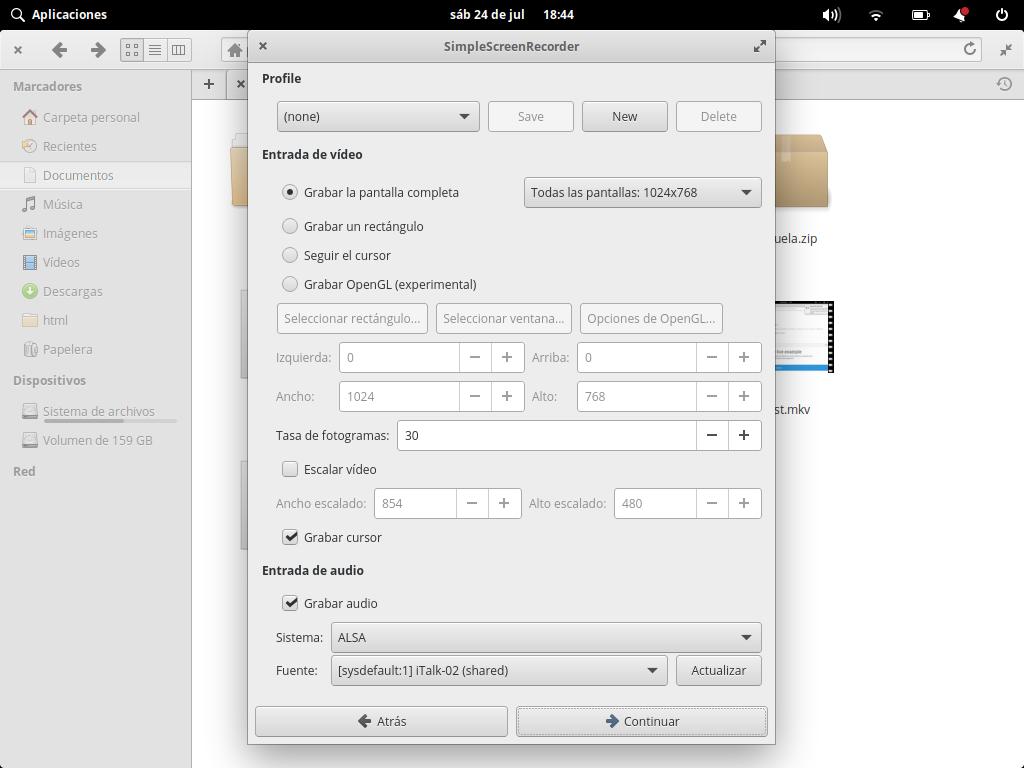1024x768 pixels.
Task: Click the Red section header in sidebar
Action: point(24,472)
